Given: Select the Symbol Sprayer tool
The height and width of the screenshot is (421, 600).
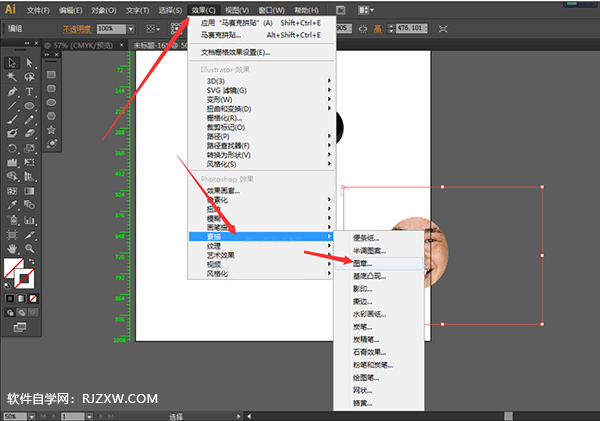Looking at the screenshot, I should pyautogui.click(x=12, y=220).
